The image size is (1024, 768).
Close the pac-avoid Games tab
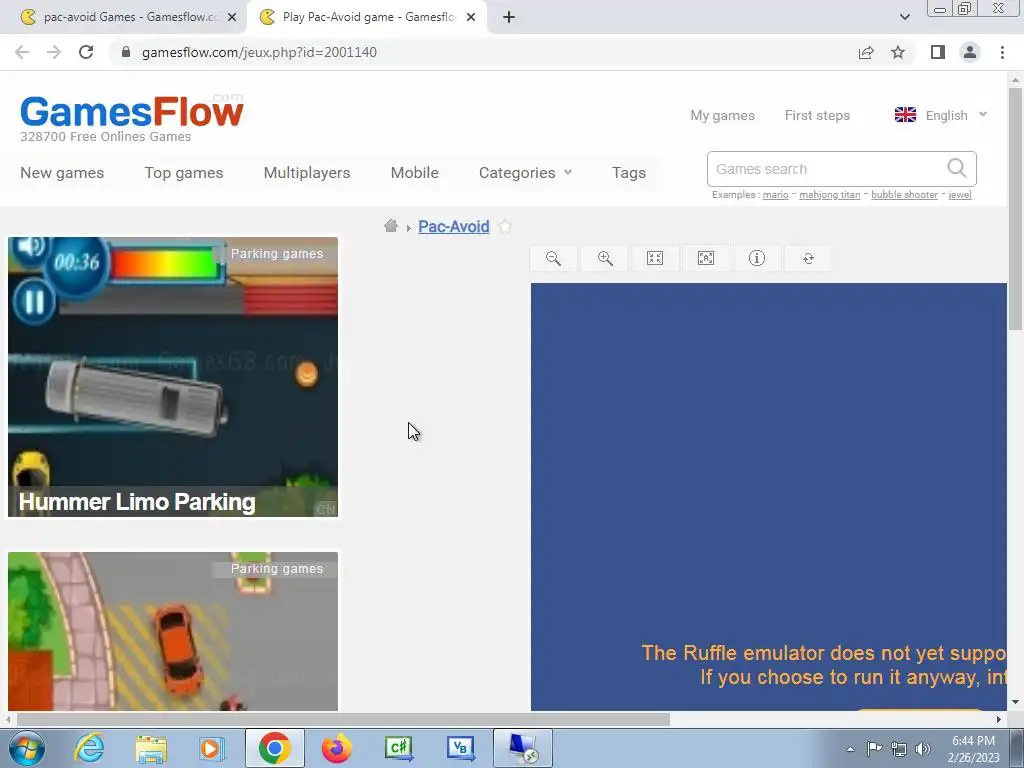[x=232, y=17]
